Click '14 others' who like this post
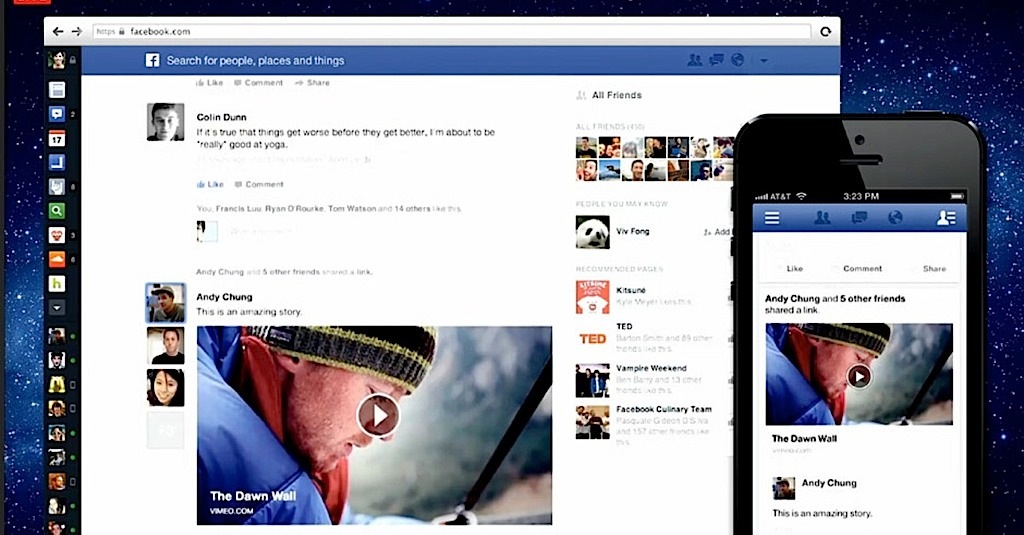1024x535 pixels. click(412, 209)
